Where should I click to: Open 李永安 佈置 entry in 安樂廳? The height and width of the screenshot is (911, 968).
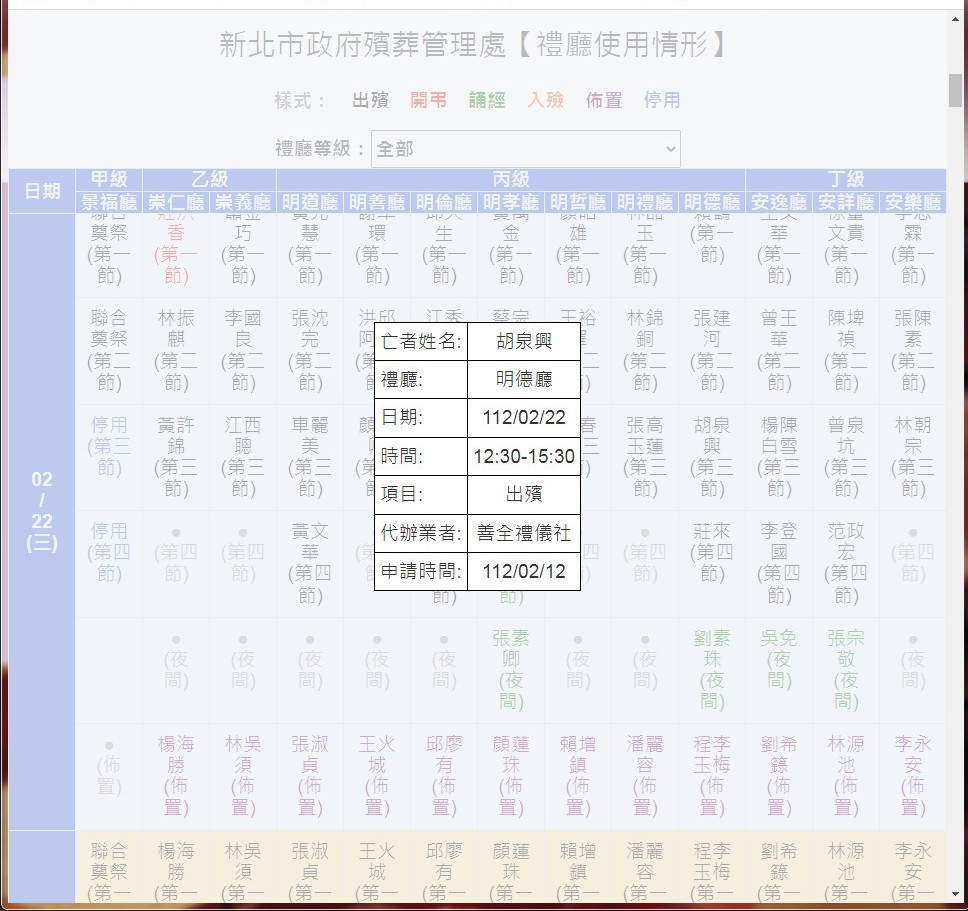click(912, 776)
